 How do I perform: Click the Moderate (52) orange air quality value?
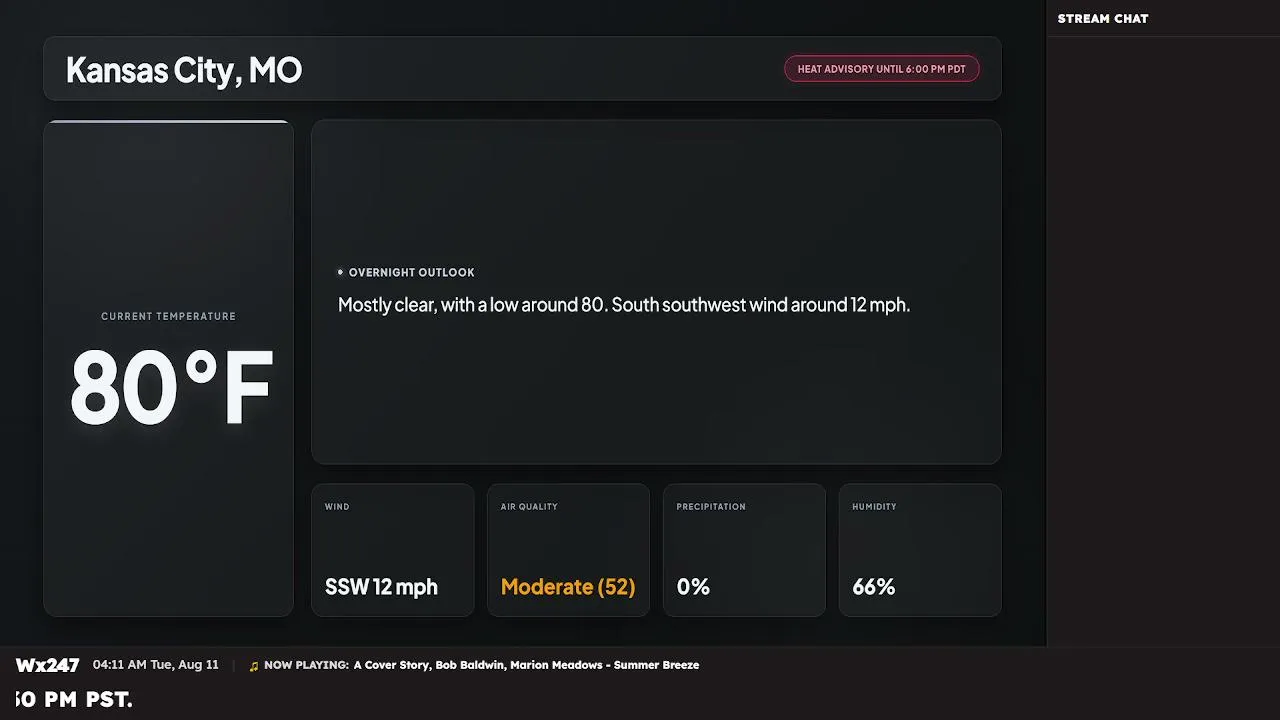coord(568,587)
